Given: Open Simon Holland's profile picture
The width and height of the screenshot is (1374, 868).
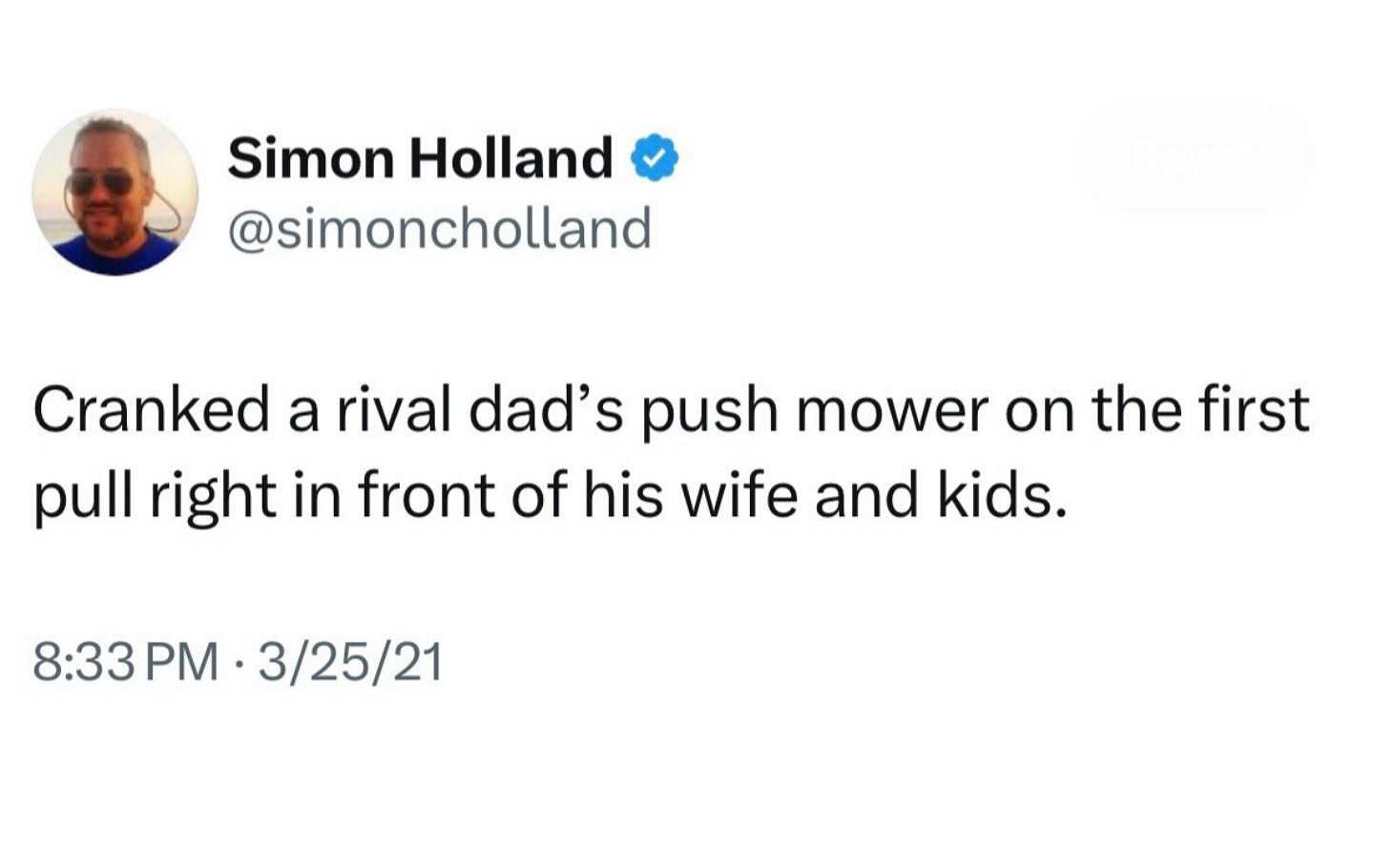Looking at the screenshot, I should point(115,192).
